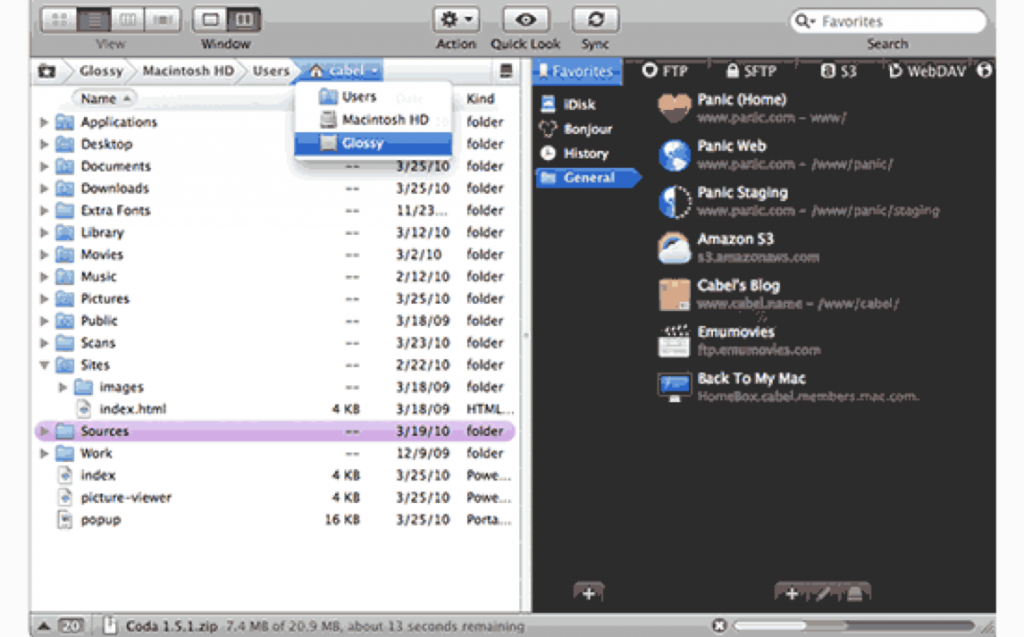Expand the Sources folder

tap(44, 431)
